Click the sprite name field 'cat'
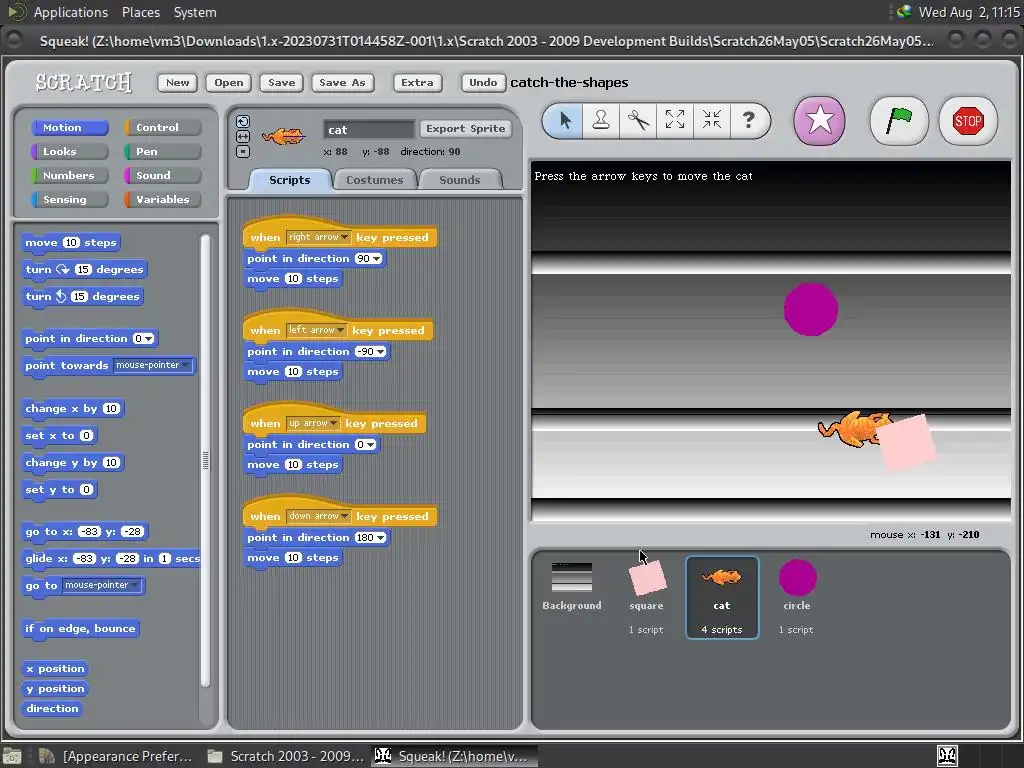The height and width of the screenshot is (768, 1024). pyautogui.click(x=369, y=129)
